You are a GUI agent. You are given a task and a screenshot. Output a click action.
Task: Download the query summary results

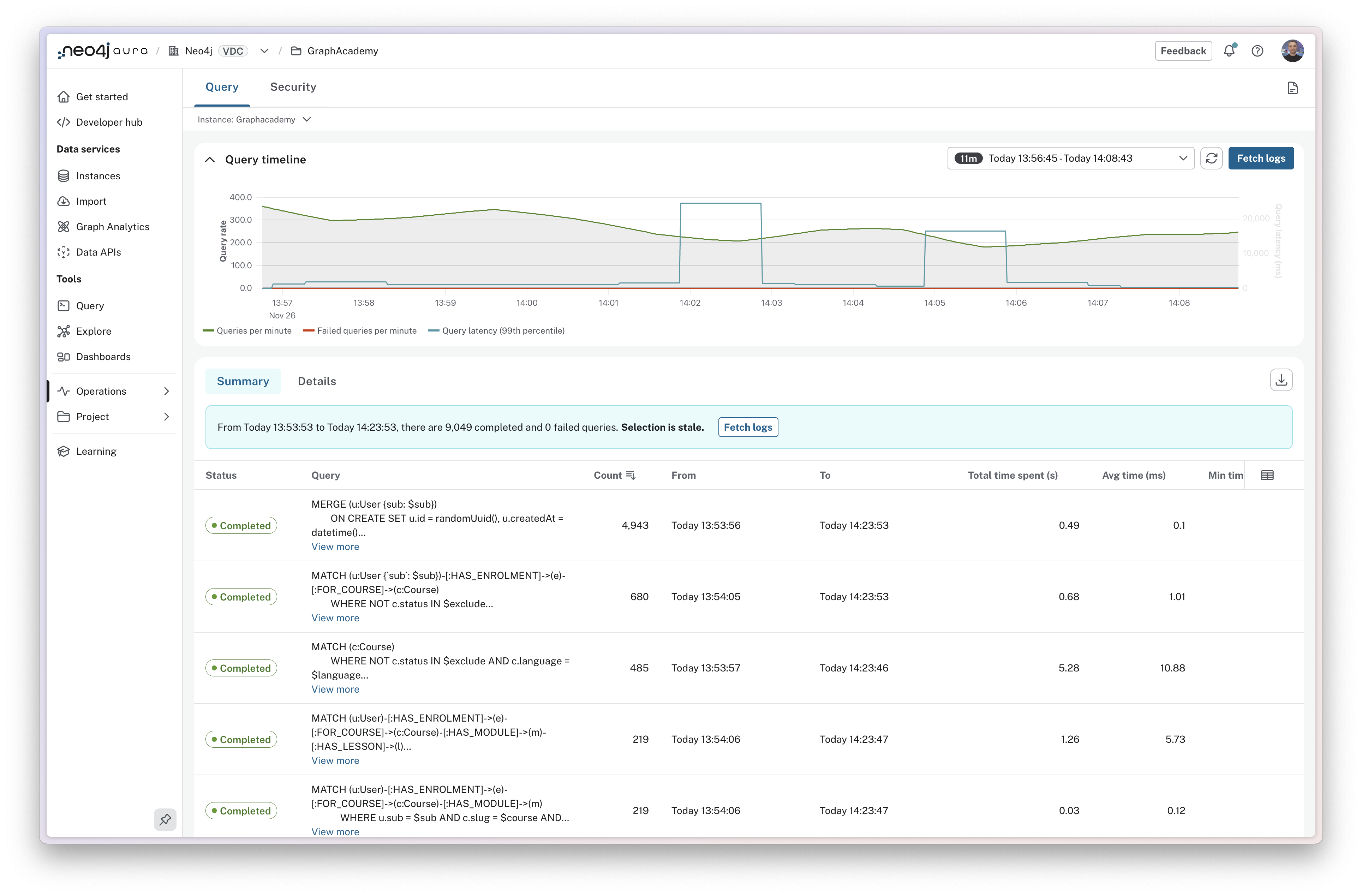pyautogui.click(x=1281, y=380)
